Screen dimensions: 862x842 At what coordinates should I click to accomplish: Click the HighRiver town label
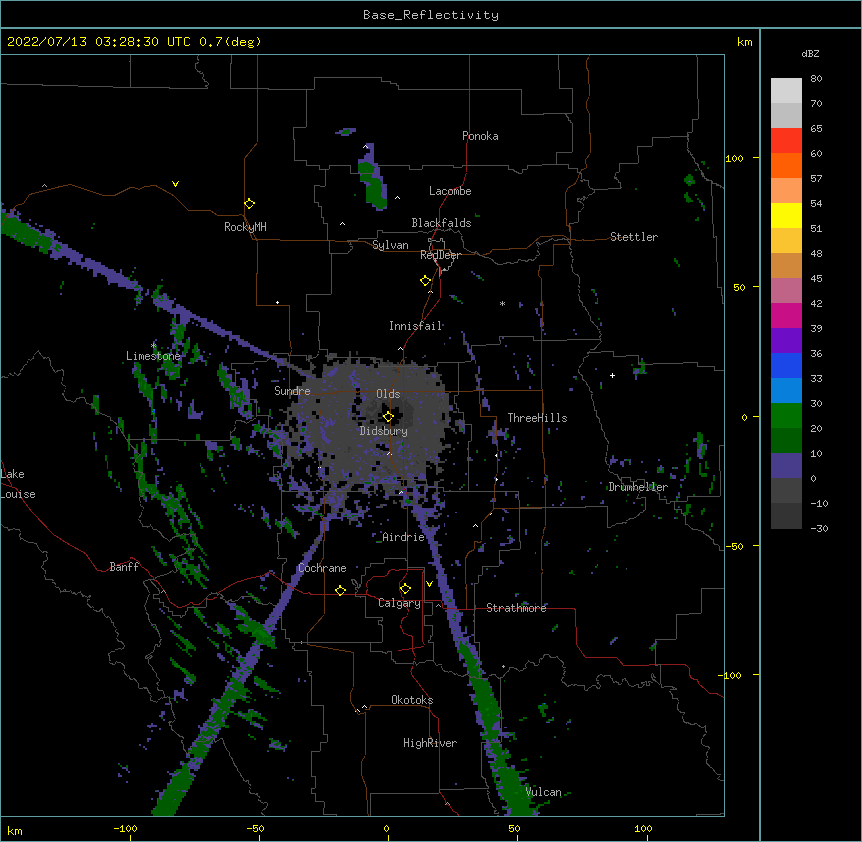coord(430,743)
